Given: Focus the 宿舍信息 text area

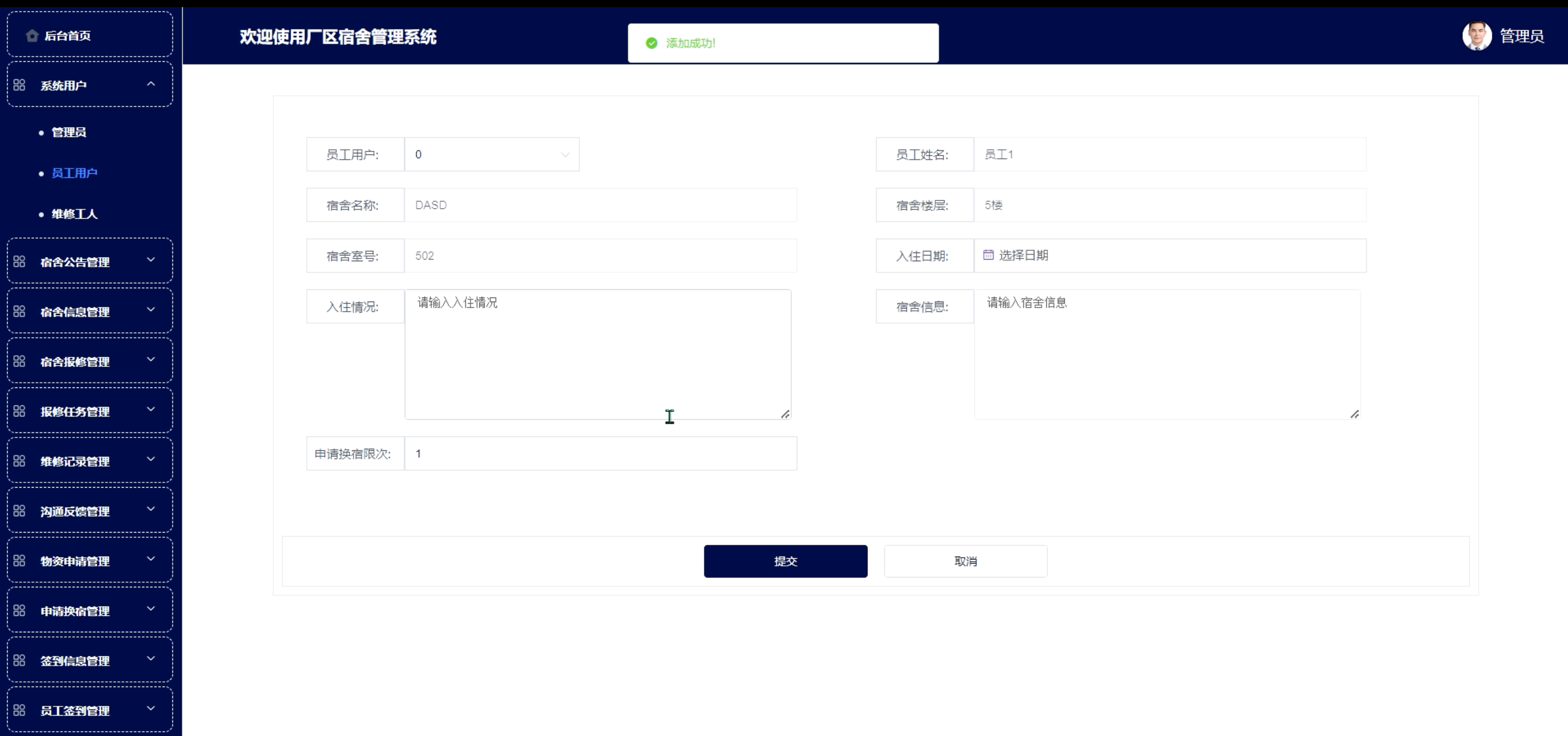Looking at the screenshot, I should [x=1166, y=355].
